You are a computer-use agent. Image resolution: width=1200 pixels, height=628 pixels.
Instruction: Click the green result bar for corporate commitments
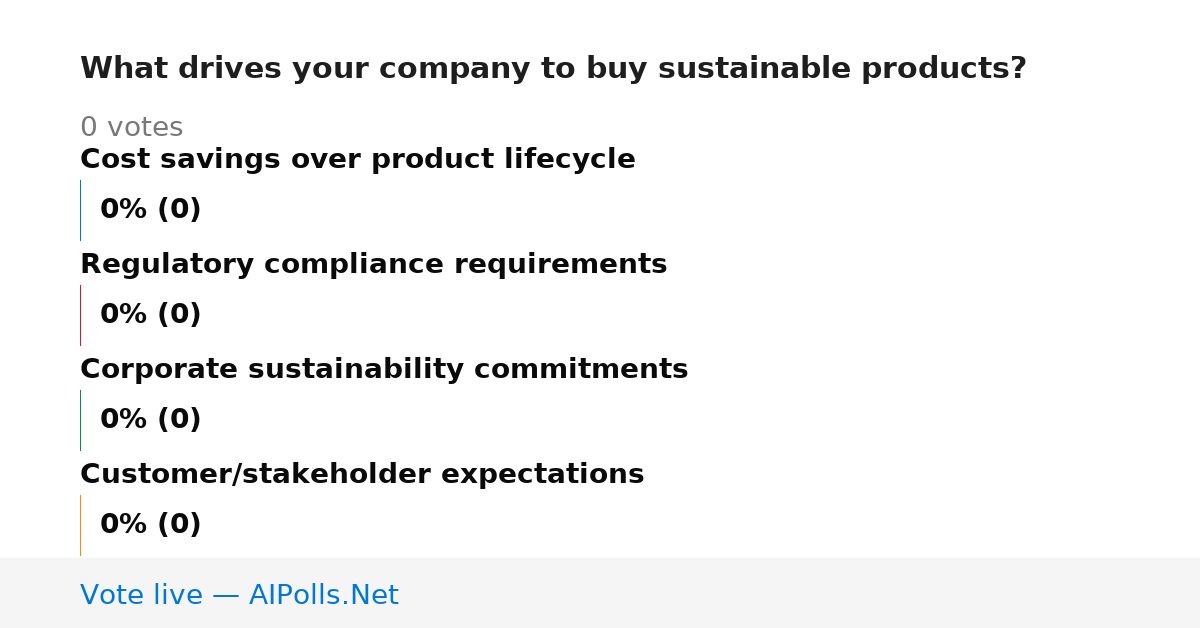pyautogui.click(x=80, y=420)
